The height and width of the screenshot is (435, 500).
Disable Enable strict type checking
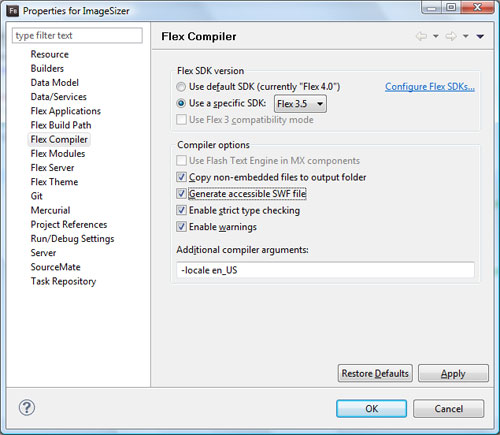click(181, 210)
